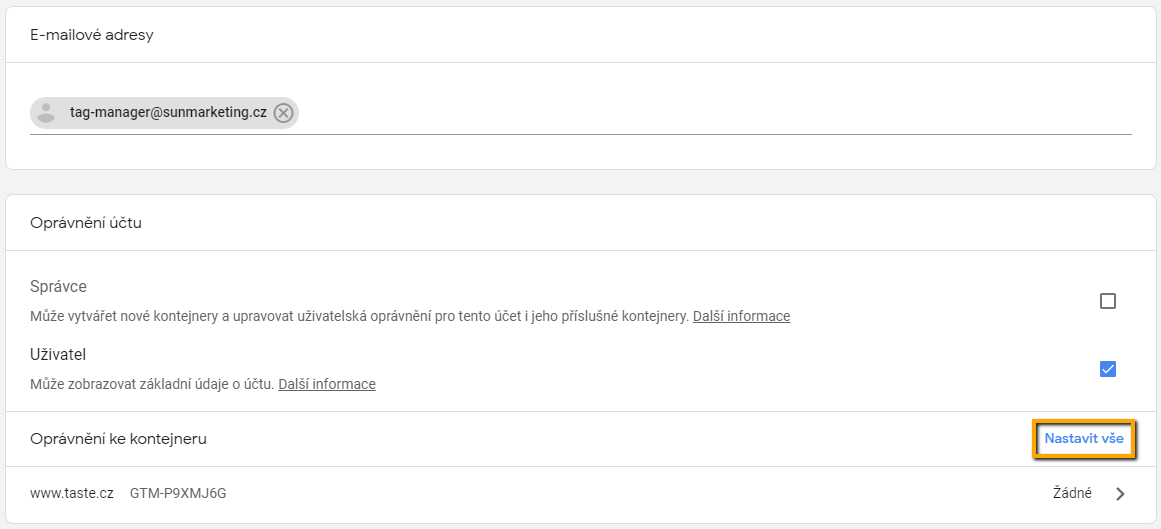Click the E-mailové adresy section header
The height and width of the screenshot is (529, 1161).
92,35
